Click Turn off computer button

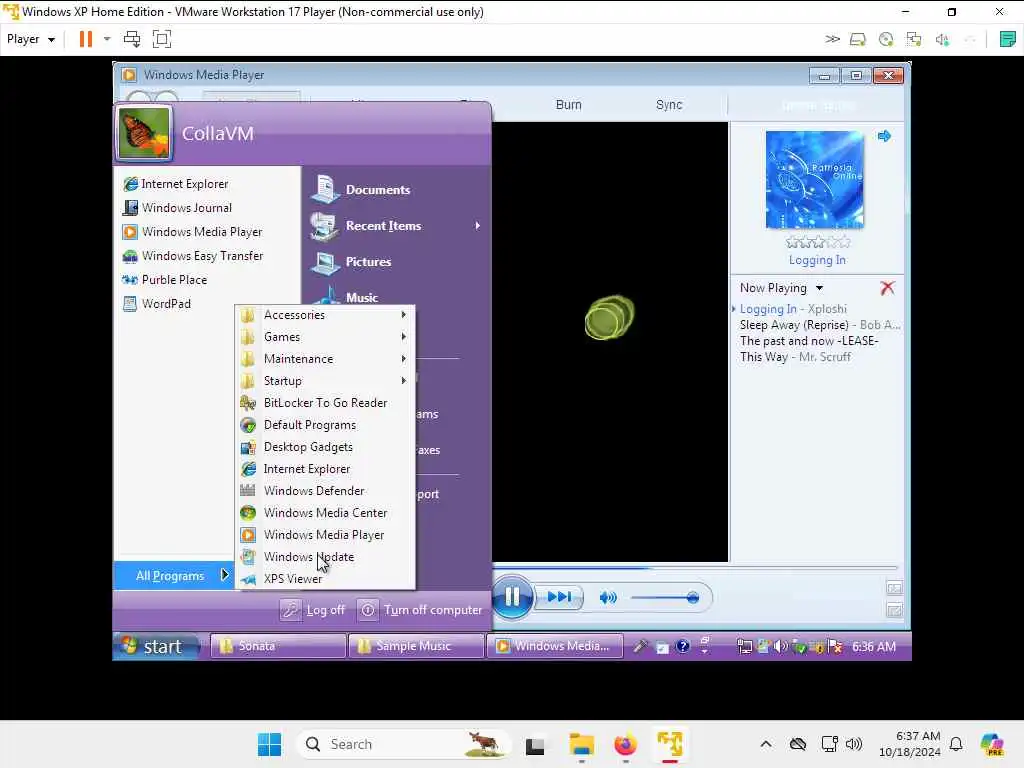(x=421, y=610)
